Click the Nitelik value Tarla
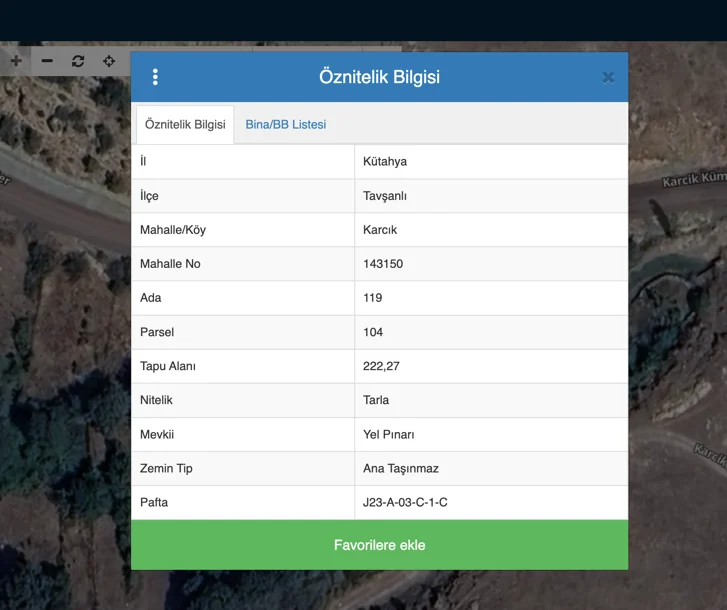 click(x=376, y=400)
